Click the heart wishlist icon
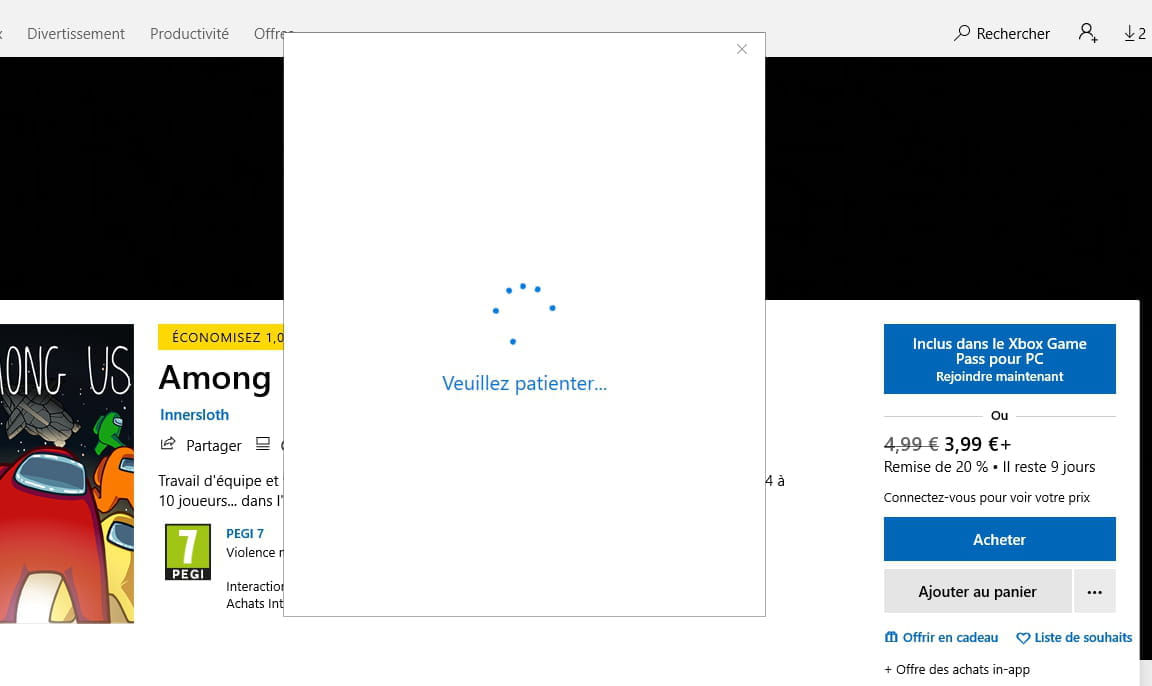The height and width of the screenshot is (686, 1152). [1023, 638]
